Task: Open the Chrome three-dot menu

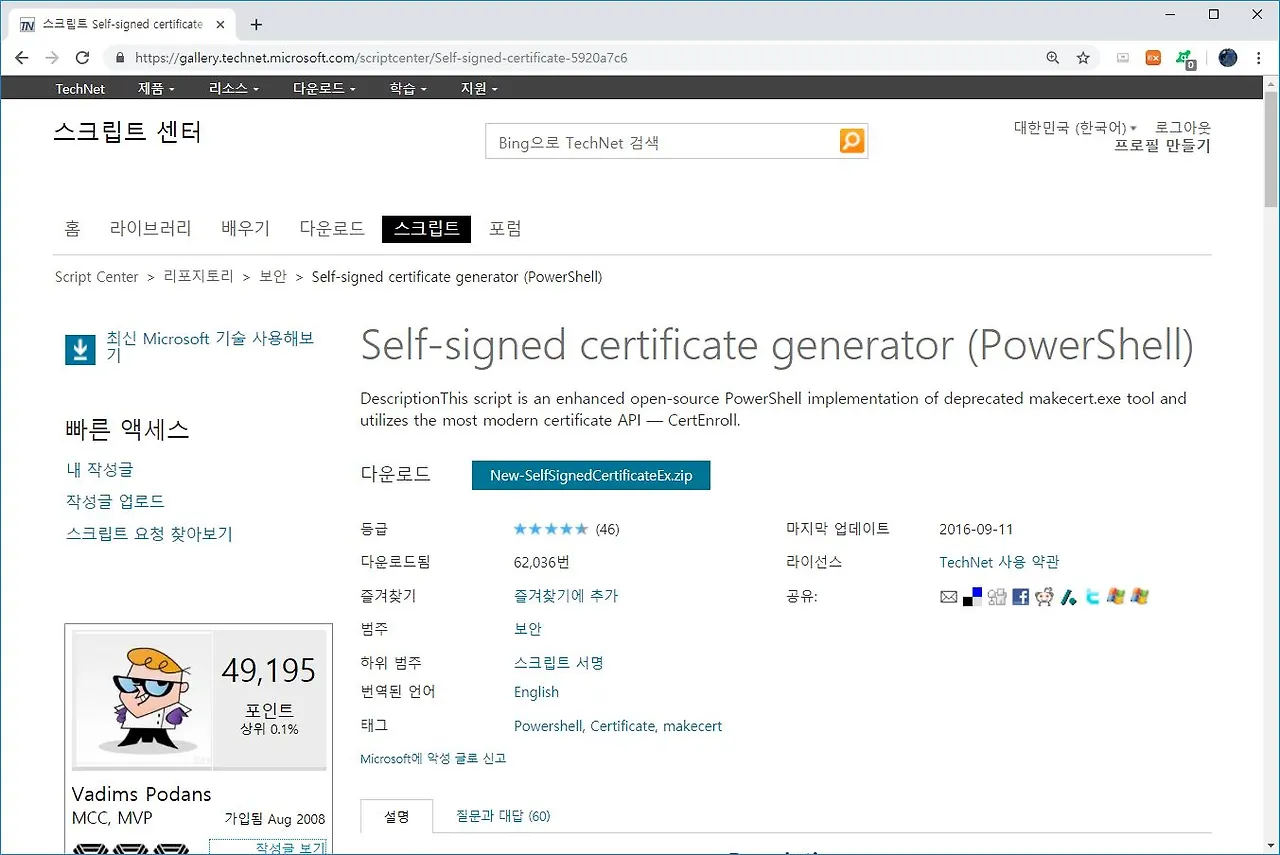Action: coord(1259,58)
